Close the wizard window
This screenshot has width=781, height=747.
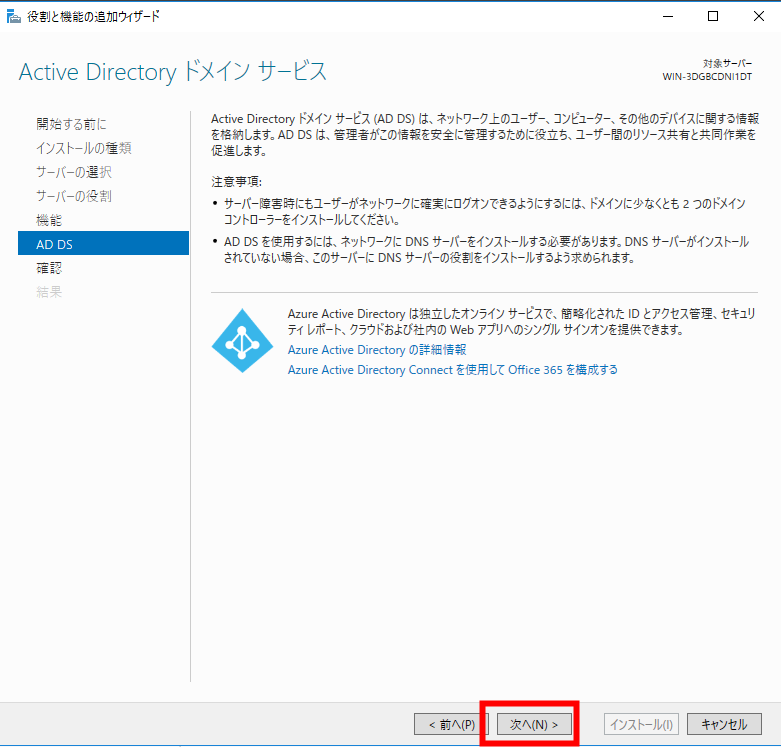(x=759, y=16)
